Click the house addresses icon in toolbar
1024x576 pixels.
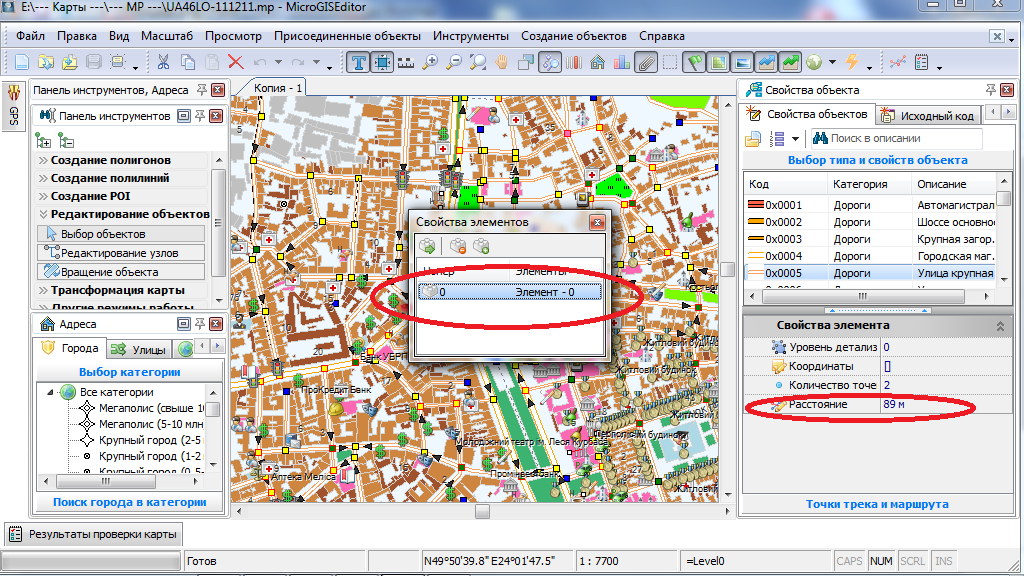coord(597,62)
